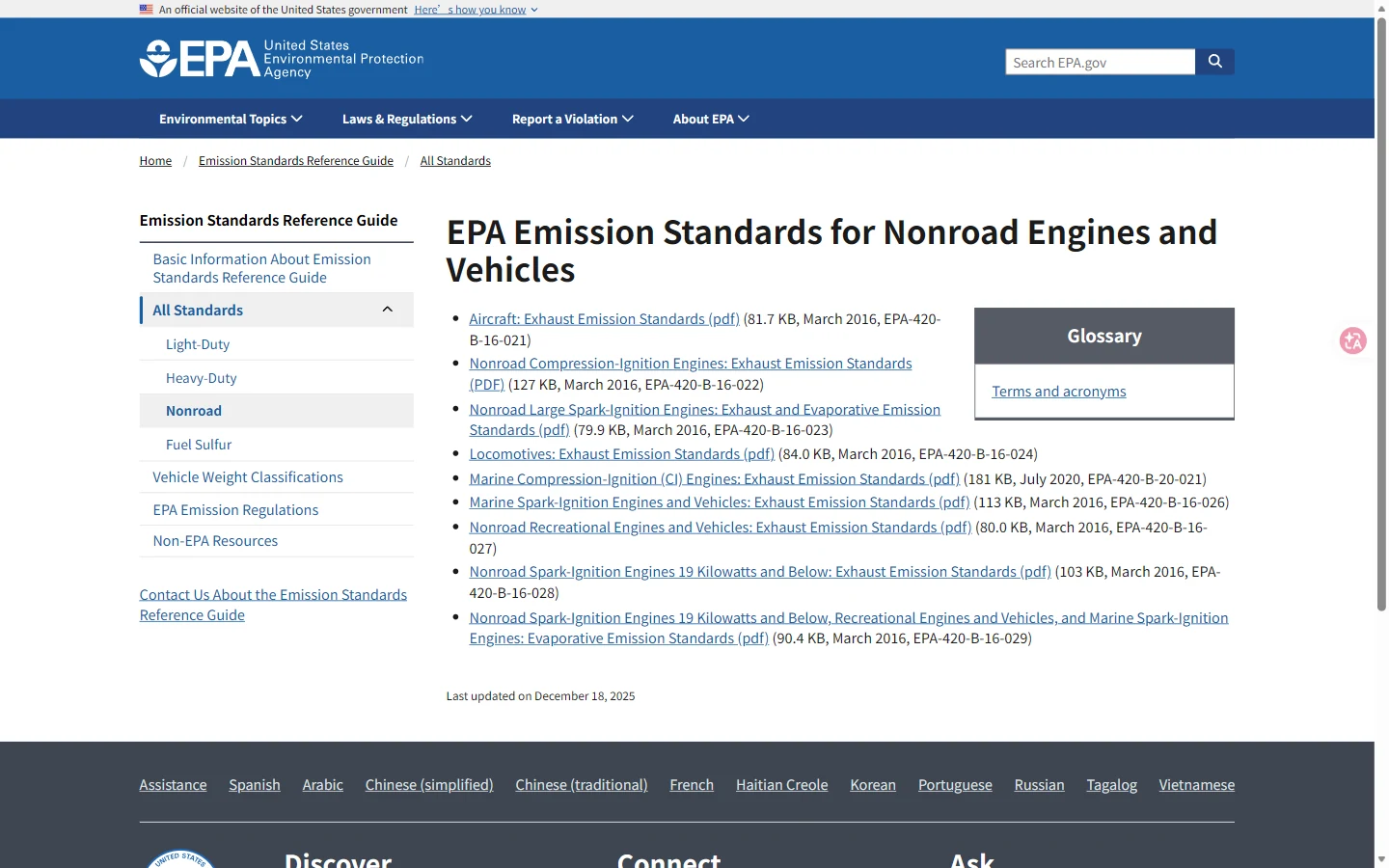The height and width of the screenshot is (868, 1389).
Task: Click the Spanish language link in footer
Action: point(255,785)
